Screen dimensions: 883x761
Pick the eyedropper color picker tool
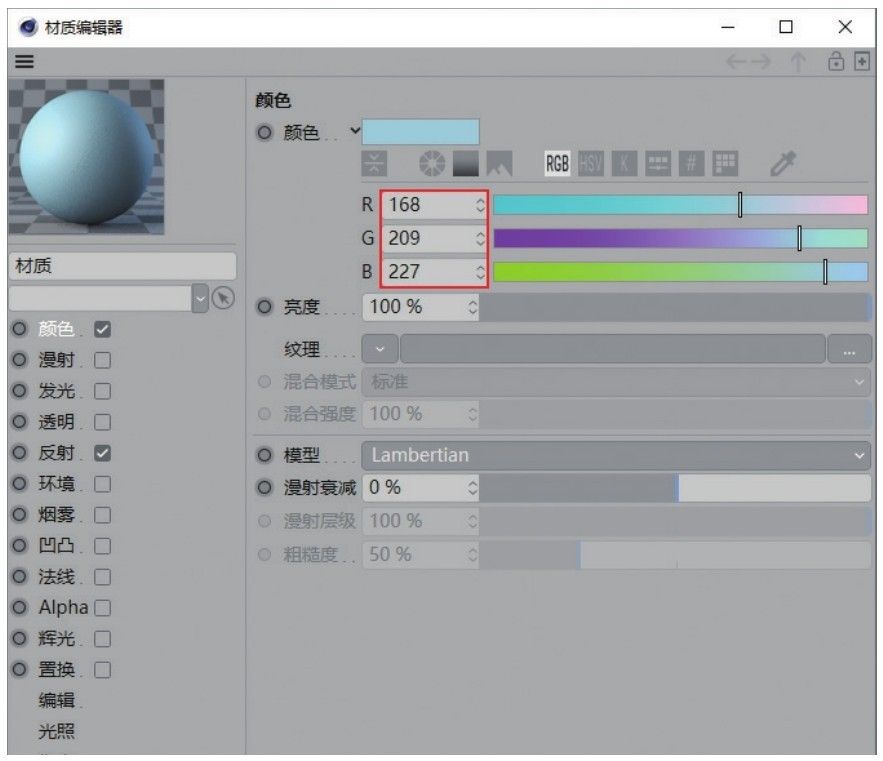[782, 164]
